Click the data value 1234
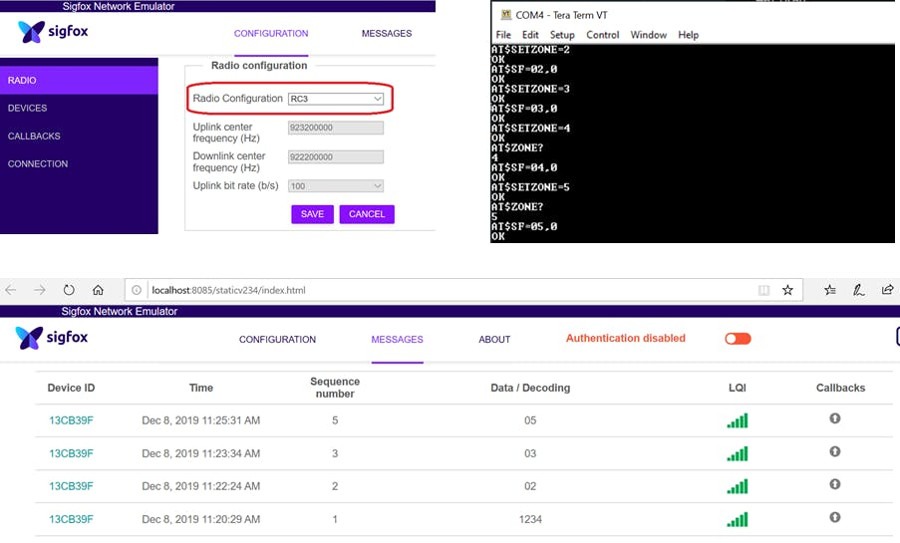Viewport: 900px width, 543px height. point(530,519)
